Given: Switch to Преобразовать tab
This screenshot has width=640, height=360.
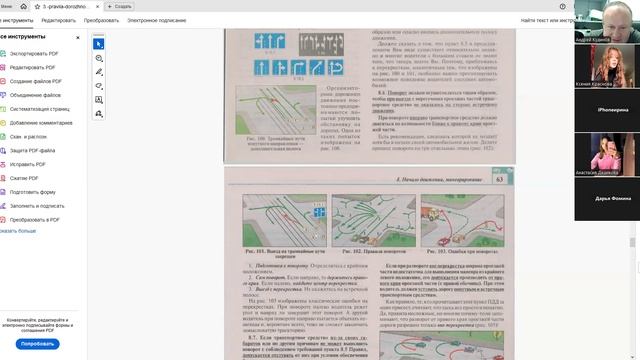Looking at the screenshot, I should (x=101, y=20).
